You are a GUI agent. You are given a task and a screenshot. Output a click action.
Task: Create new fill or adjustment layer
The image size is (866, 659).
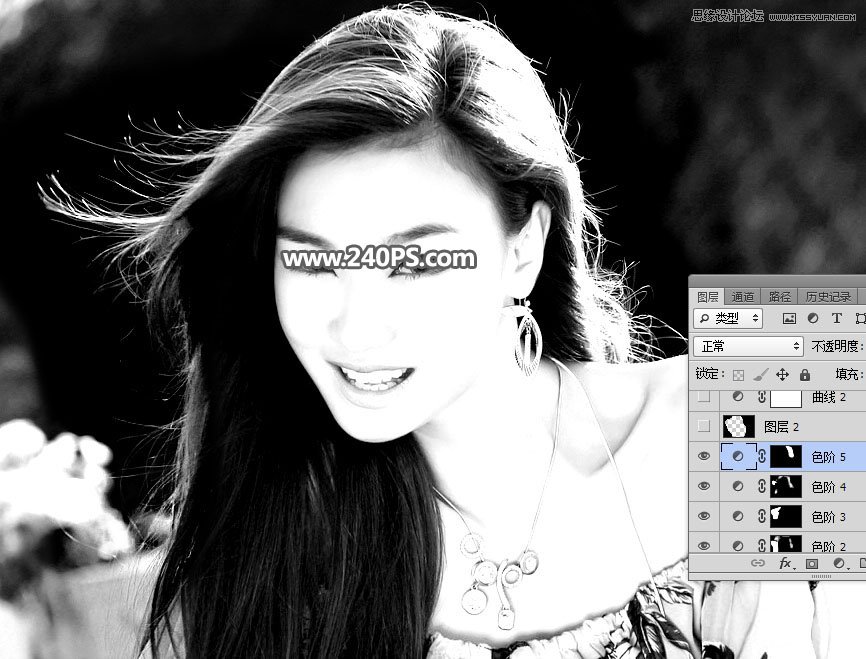tap(840, 563)
